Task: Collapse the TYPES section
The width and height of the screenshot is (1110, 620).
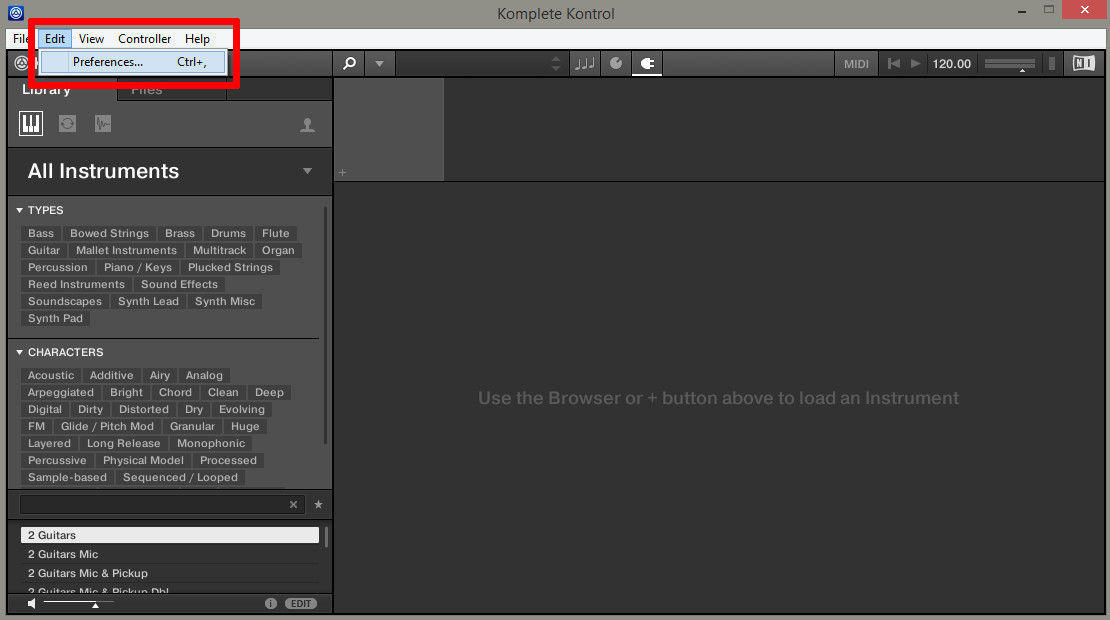Action: coord(20,210)
